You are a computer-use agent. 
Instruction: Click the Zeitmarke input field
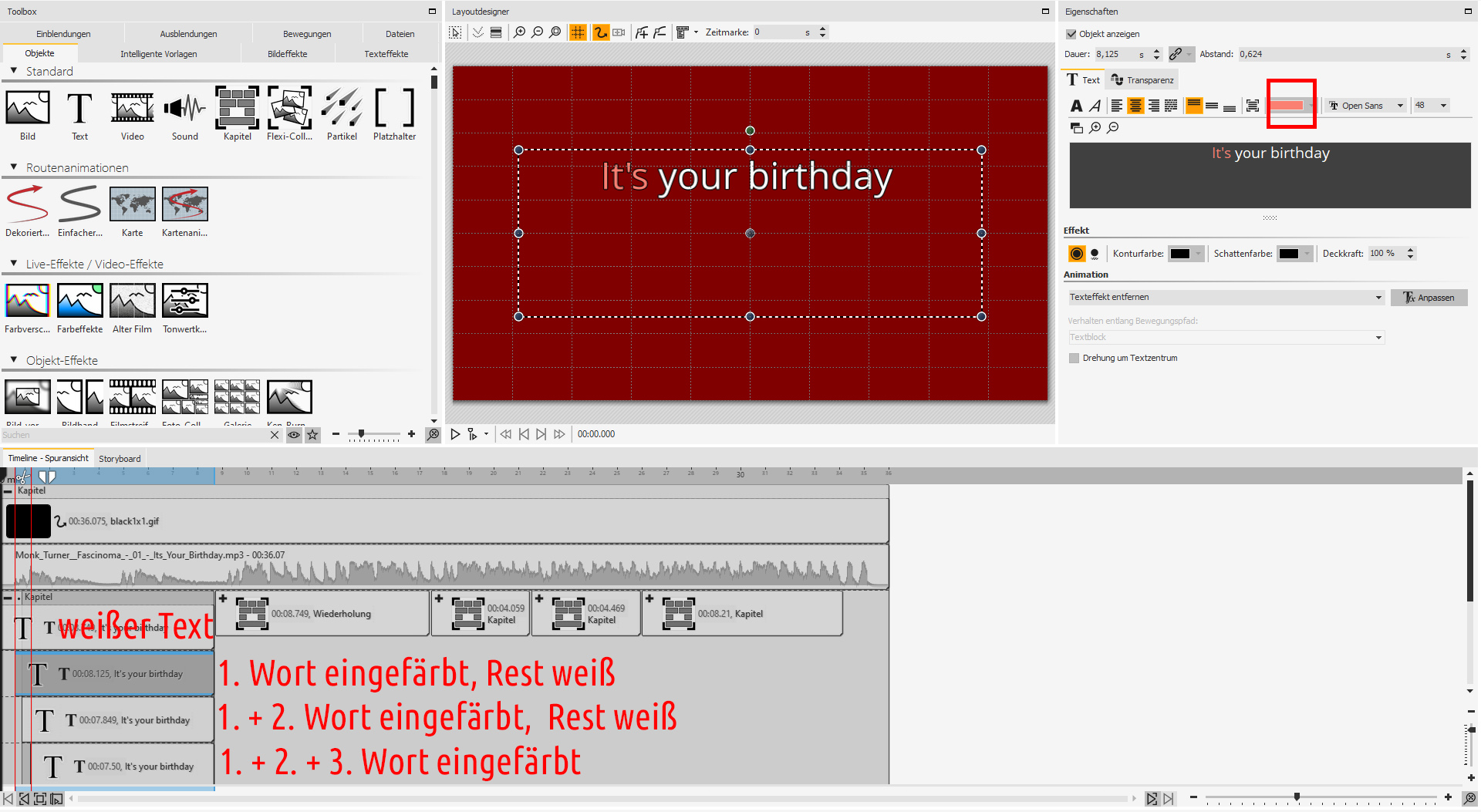779,32
